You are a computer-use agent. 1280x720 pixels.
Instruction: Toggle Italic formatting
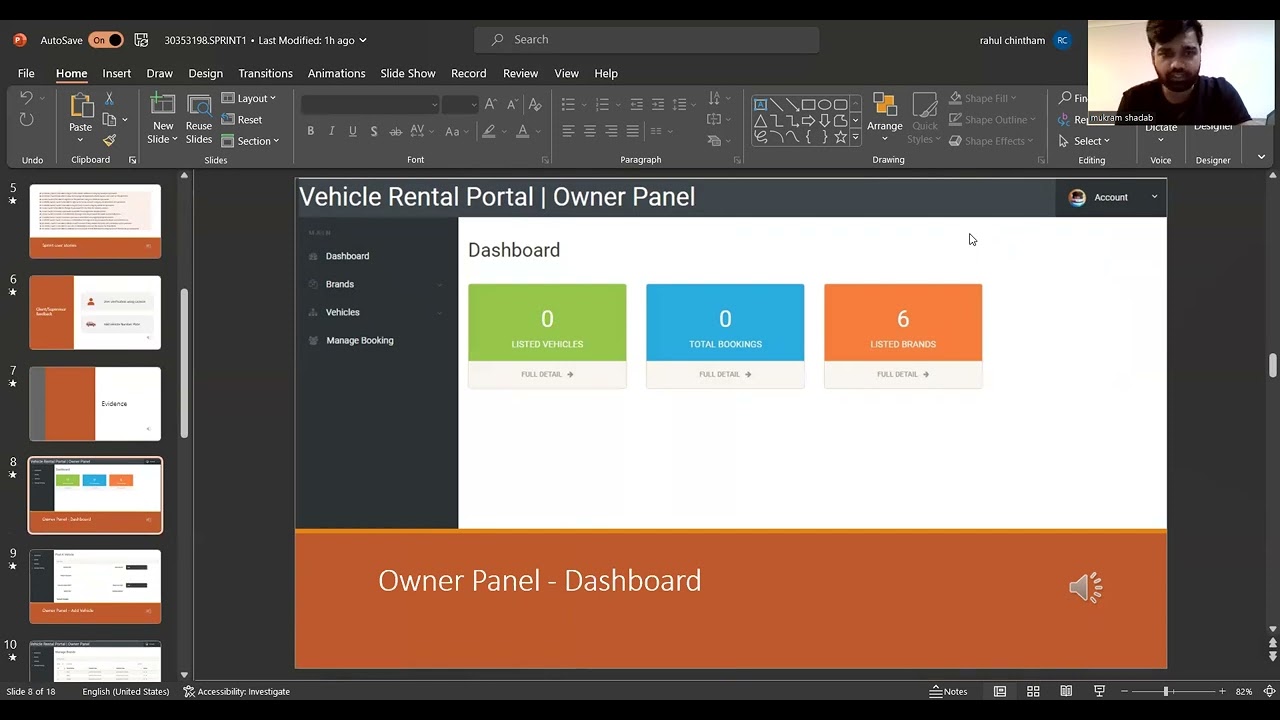[331, 131]
